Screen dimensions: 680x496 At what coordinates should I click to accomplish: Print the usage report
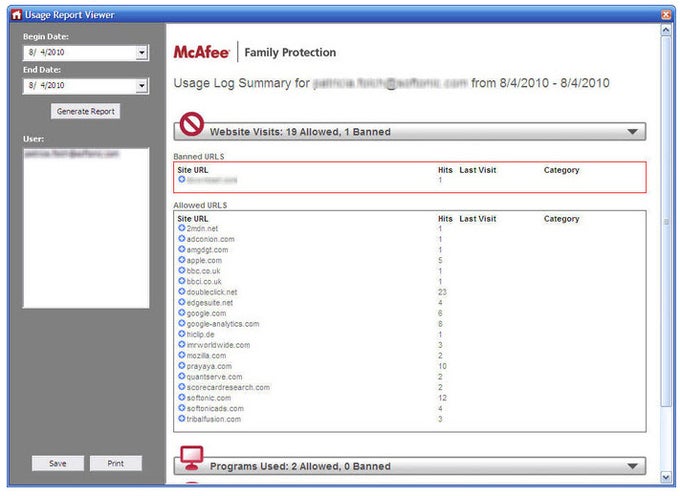click(x=116, y=463)
